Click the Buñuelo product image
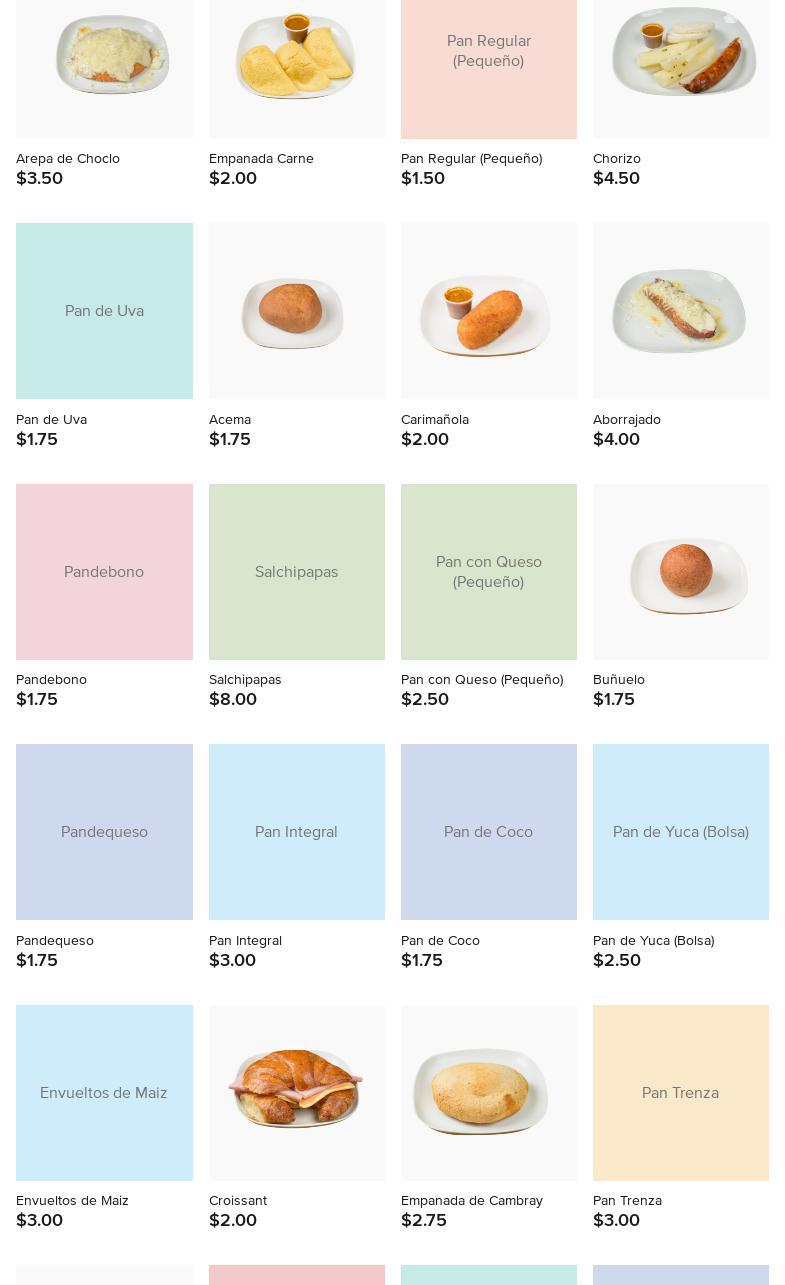 pos(680,572)
